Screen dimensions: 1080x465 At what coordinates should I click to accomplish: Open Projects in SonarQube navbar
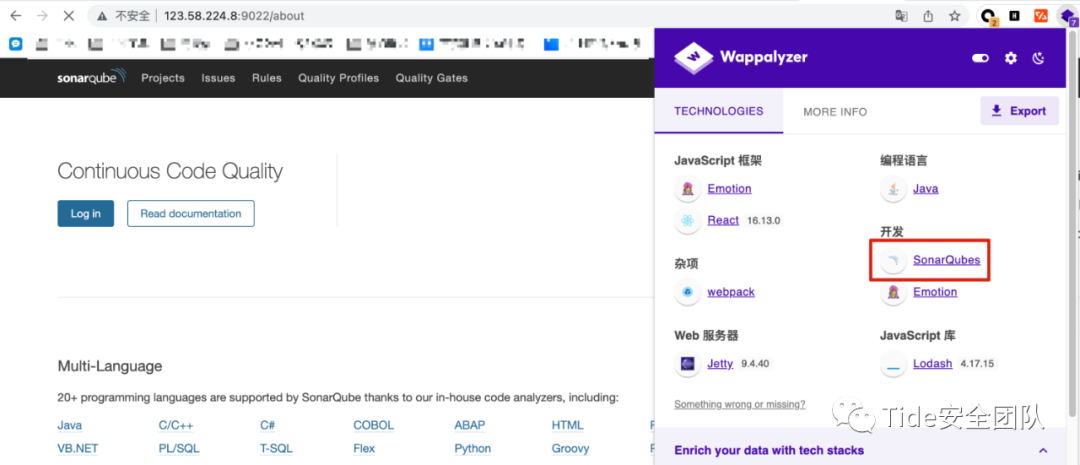pos(163,78)
